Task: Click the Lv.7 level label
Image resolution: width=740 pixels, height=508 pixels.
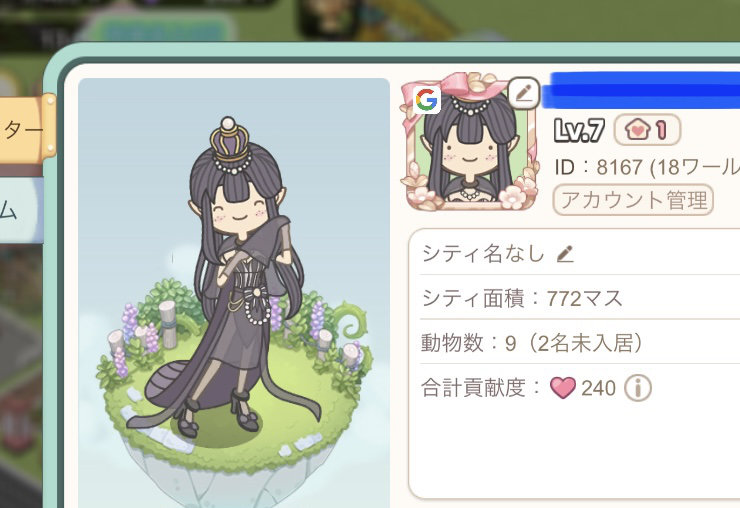Action: pyautogui.click(x=579, y=130)
